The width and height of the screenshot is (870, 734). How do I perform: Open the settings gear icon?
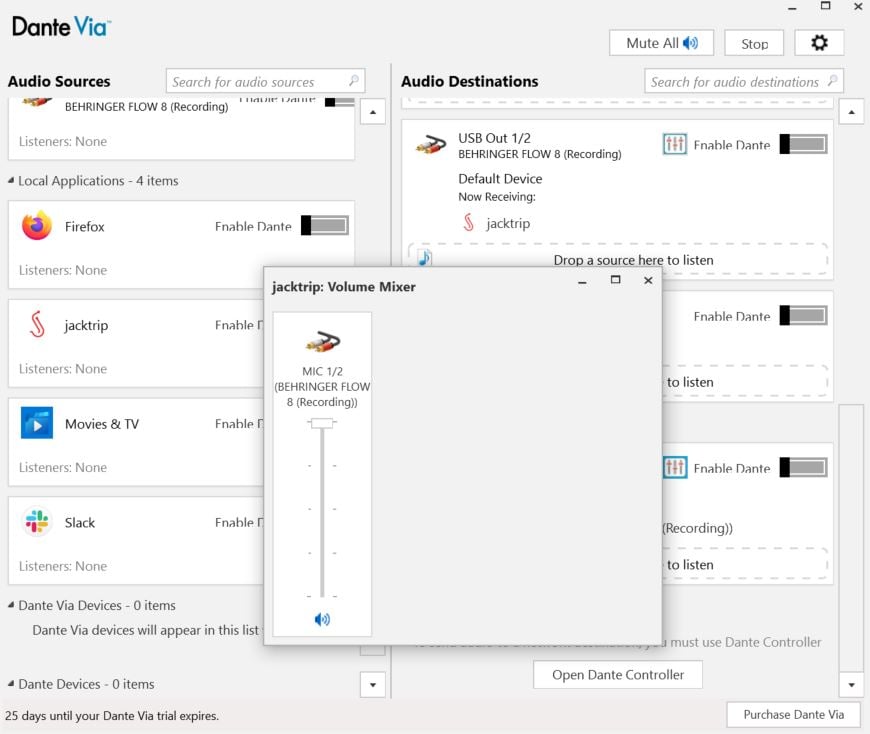819,42
